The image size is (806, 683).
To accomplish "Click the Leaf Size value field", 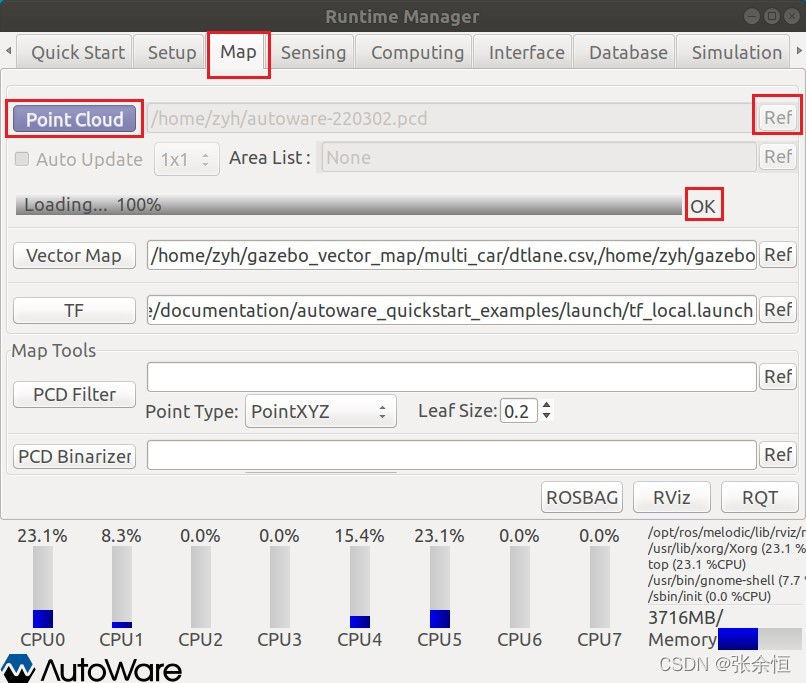I will pyautogui.click(x=518, y=411).
